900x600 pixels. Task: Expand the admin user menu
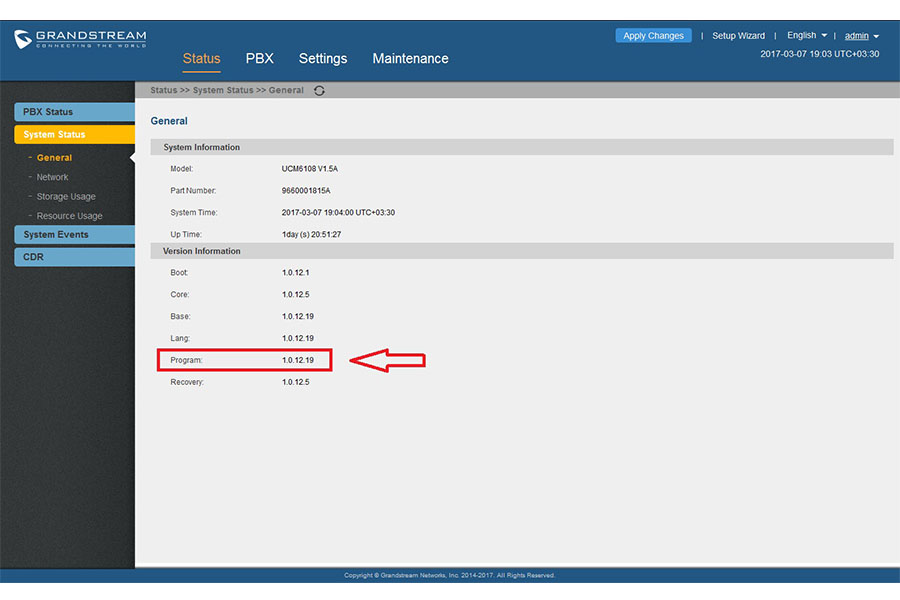coord(862,36)
